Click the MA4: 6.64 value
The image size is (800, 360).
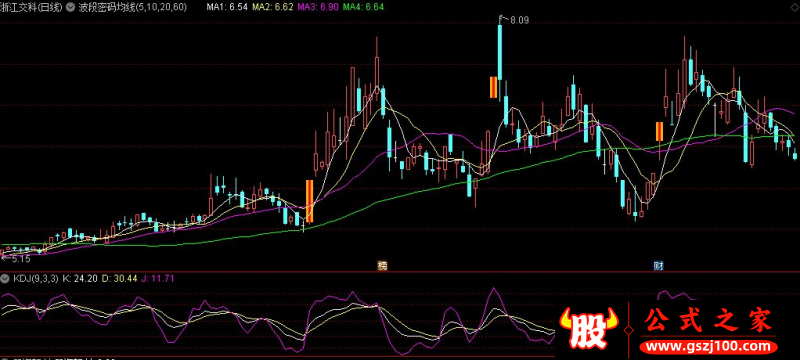(x=363, y=7)
